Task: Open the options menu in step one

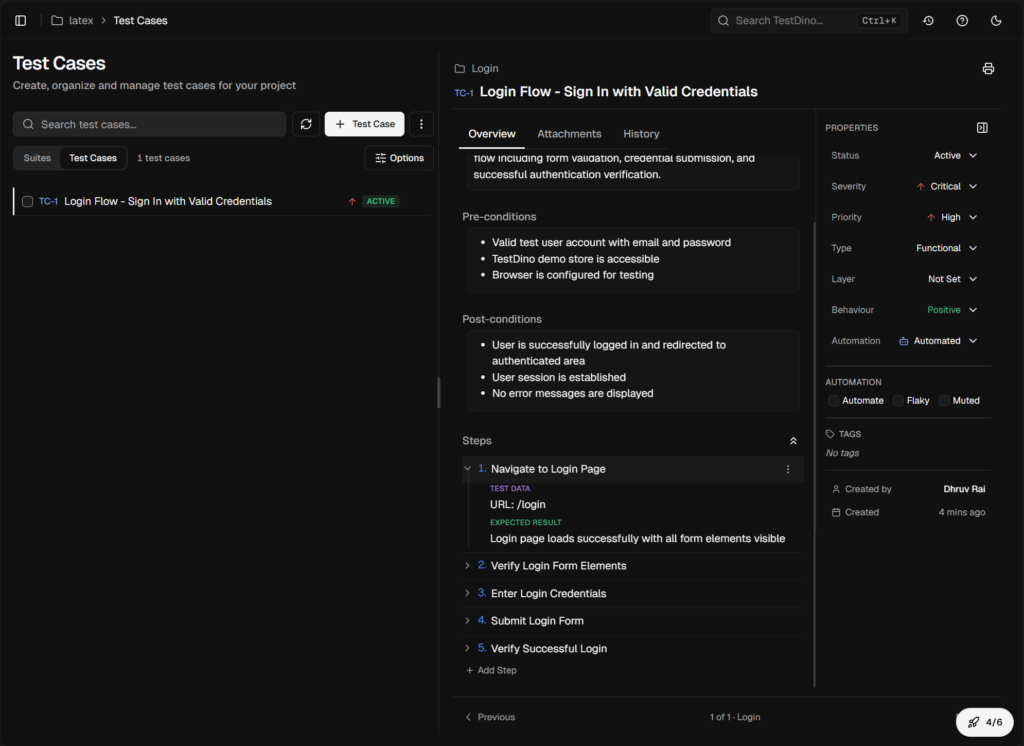Action: click(787, 469)
